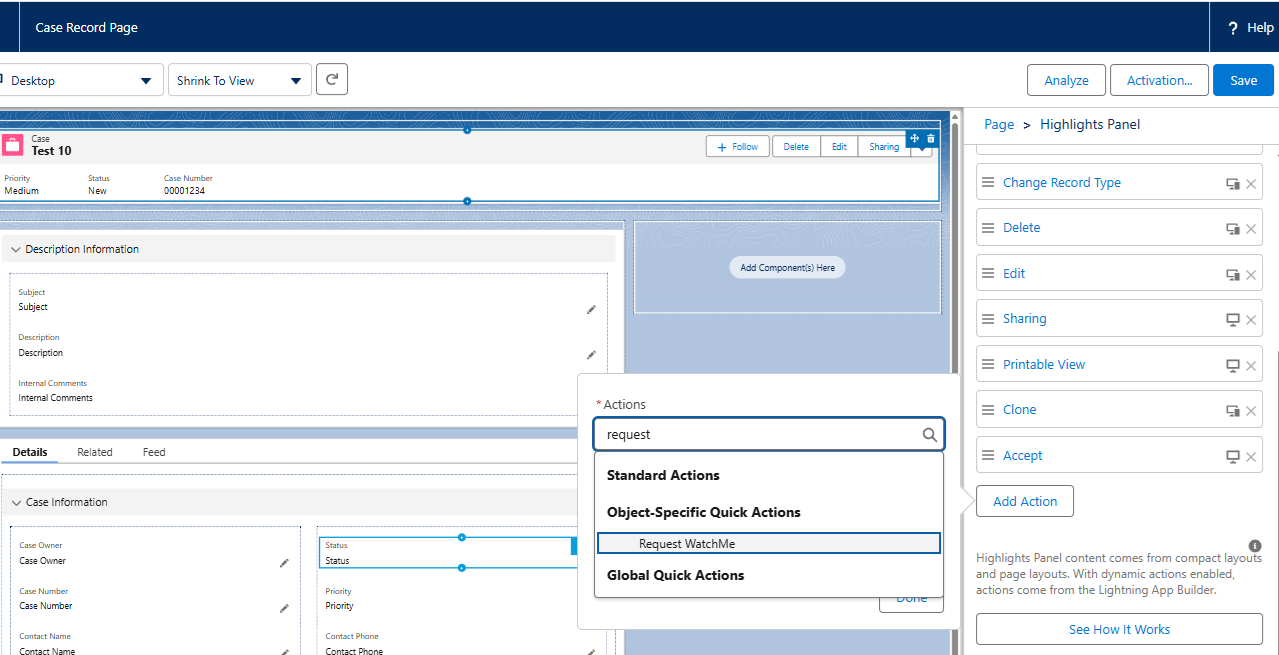Click the drag handle of Printable View action

point(988,365)
